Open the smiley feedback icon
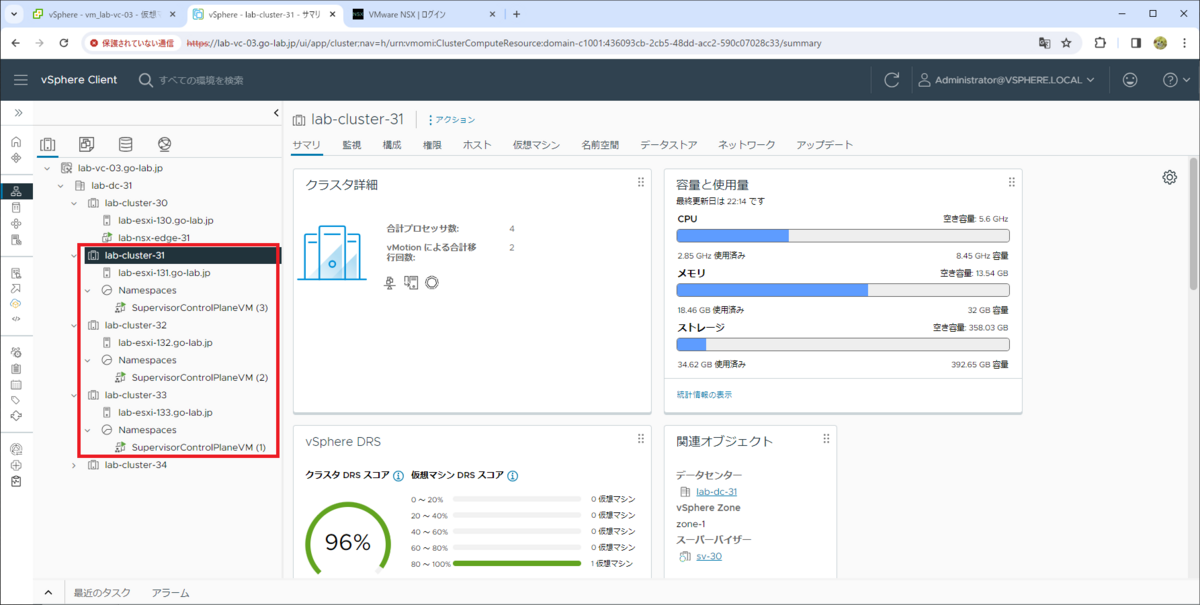This screenshot has height=605, width=1200. pos(1131,80)
